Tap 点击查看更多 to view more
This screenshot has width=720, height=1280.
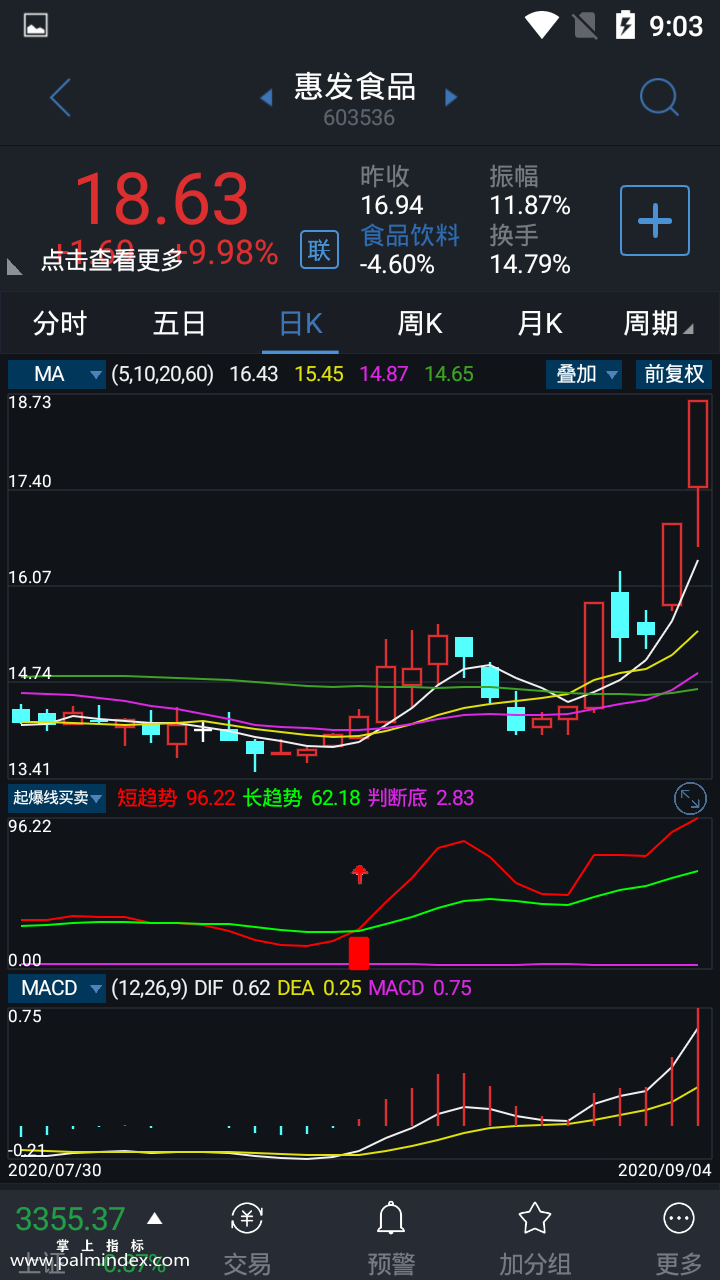pos(112,260)
